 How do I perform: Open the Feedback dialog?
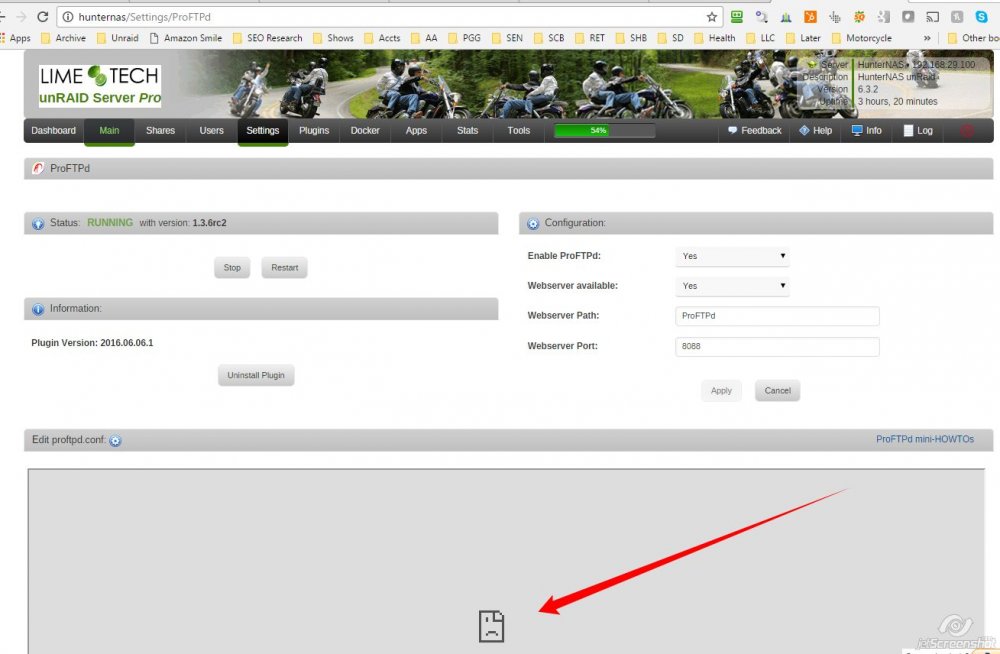coord(754,131)
